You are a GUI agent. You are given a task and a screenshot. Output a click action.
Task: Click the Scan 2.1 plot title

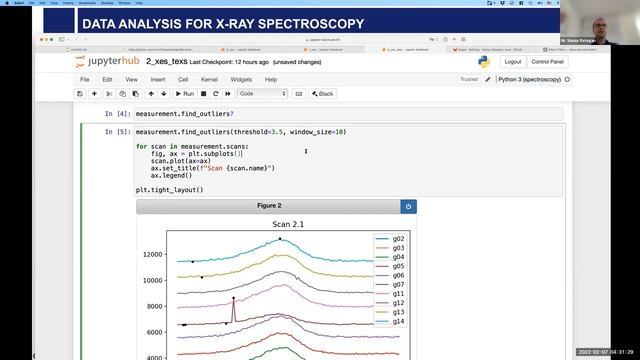coord(288,224)
